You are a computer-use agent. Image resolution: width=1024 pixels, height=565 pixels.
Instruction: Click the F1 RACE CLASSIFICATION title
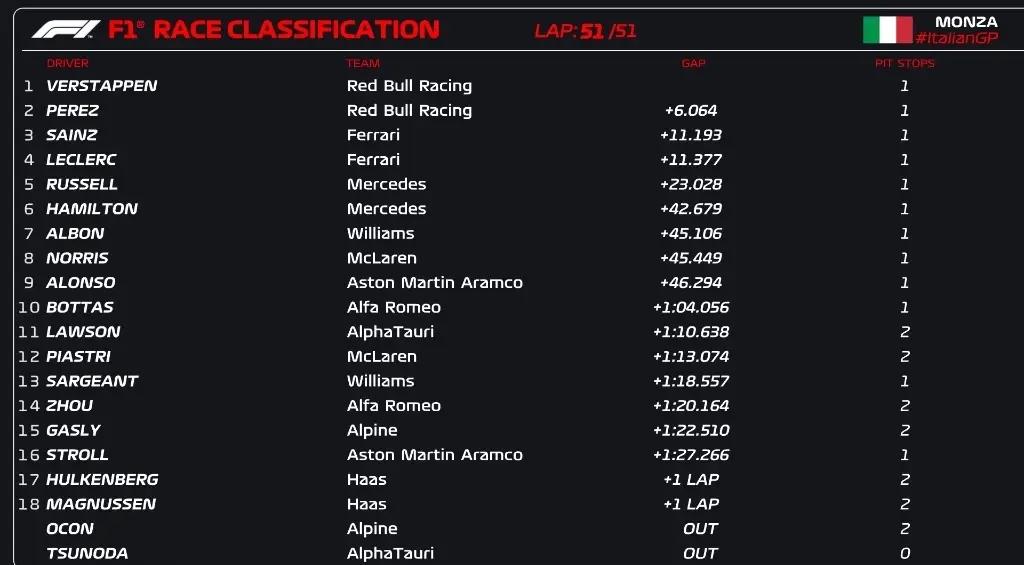[274, 30]
